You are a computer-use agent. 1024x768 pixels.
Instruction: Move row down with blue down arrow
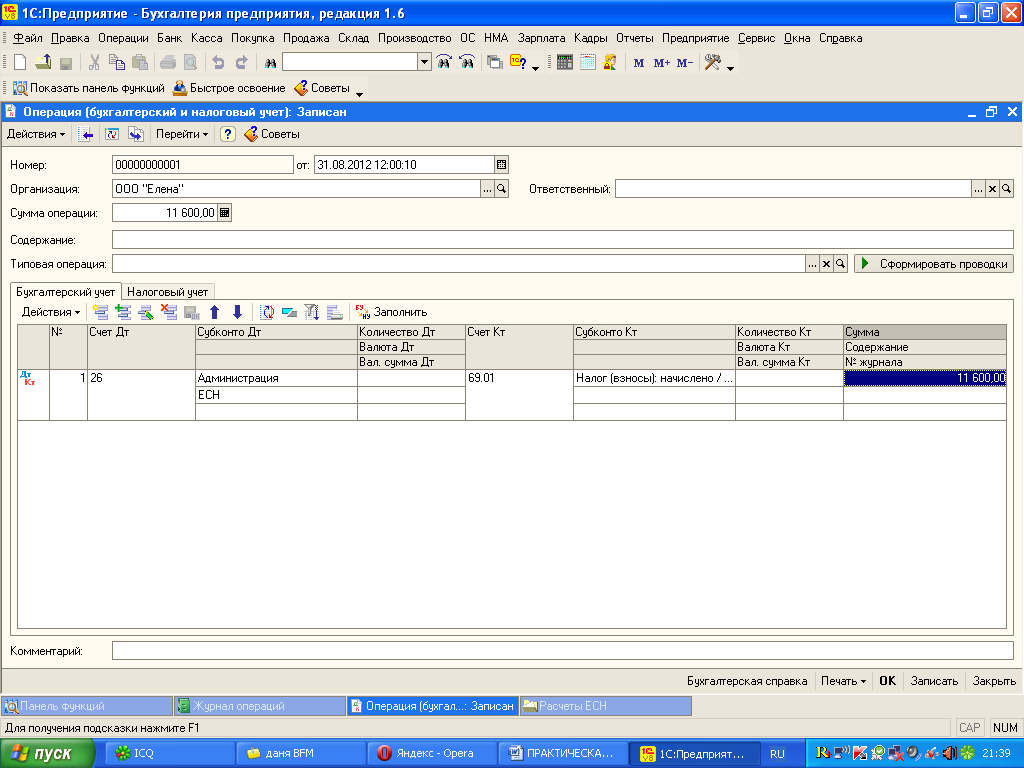point(238,312)
